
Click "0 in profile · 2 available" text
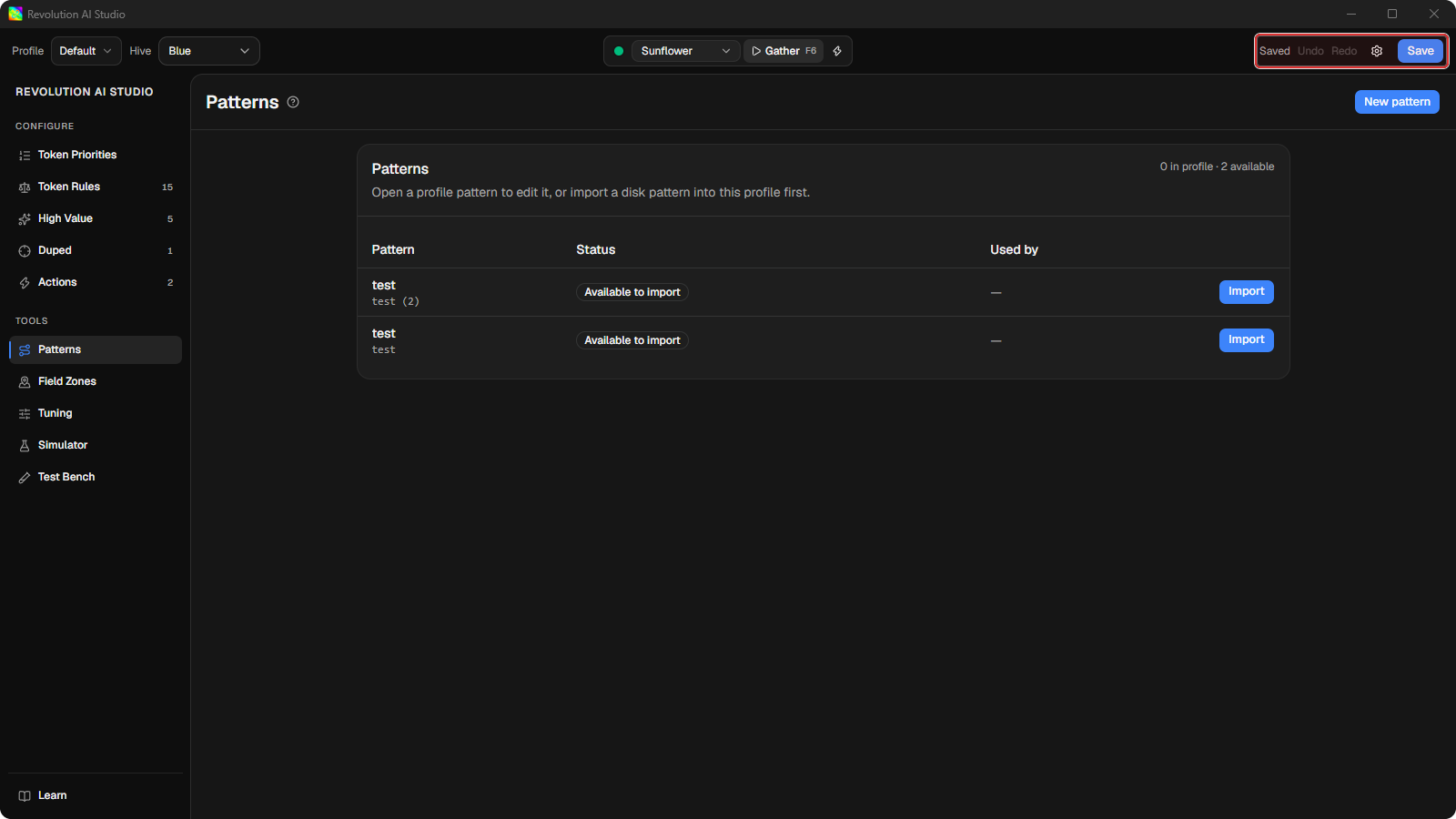click(1217, 167)
